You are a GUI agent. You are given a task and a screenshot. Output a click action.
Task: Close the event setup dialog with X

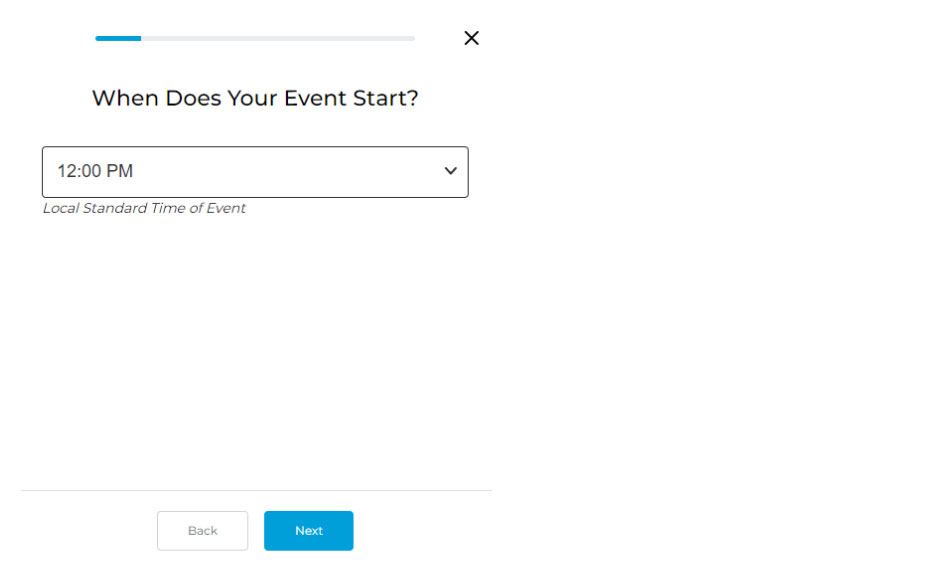point(471,38)
